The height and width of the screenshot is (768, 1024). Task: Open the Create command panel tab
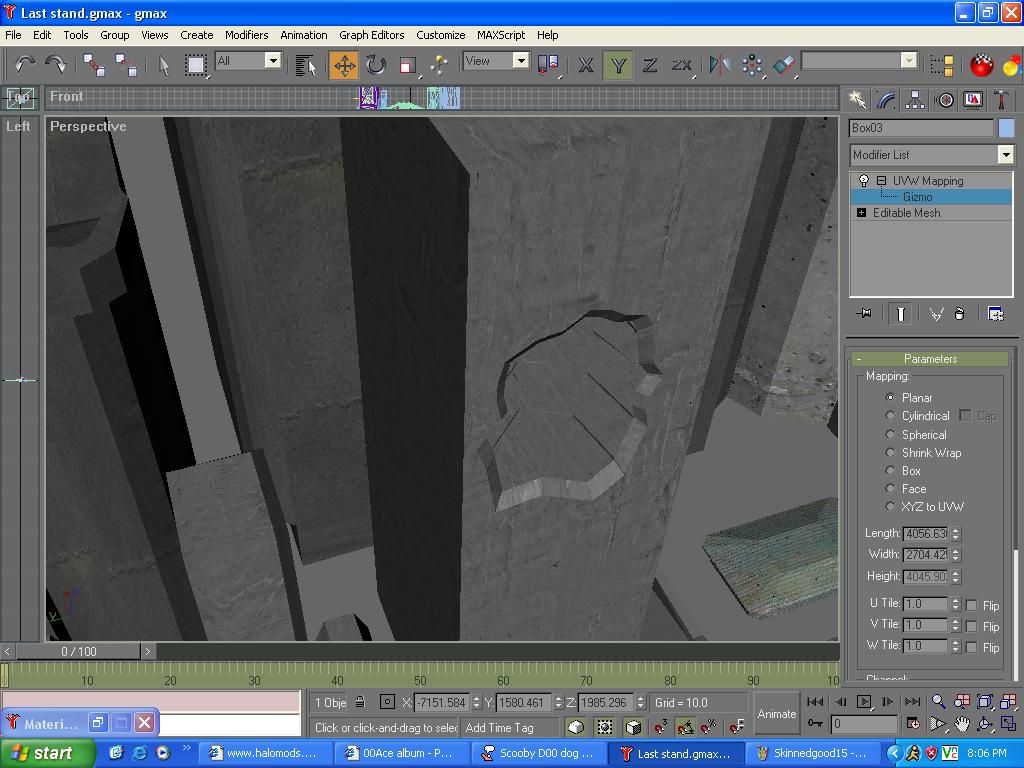(x=857, y=100)
